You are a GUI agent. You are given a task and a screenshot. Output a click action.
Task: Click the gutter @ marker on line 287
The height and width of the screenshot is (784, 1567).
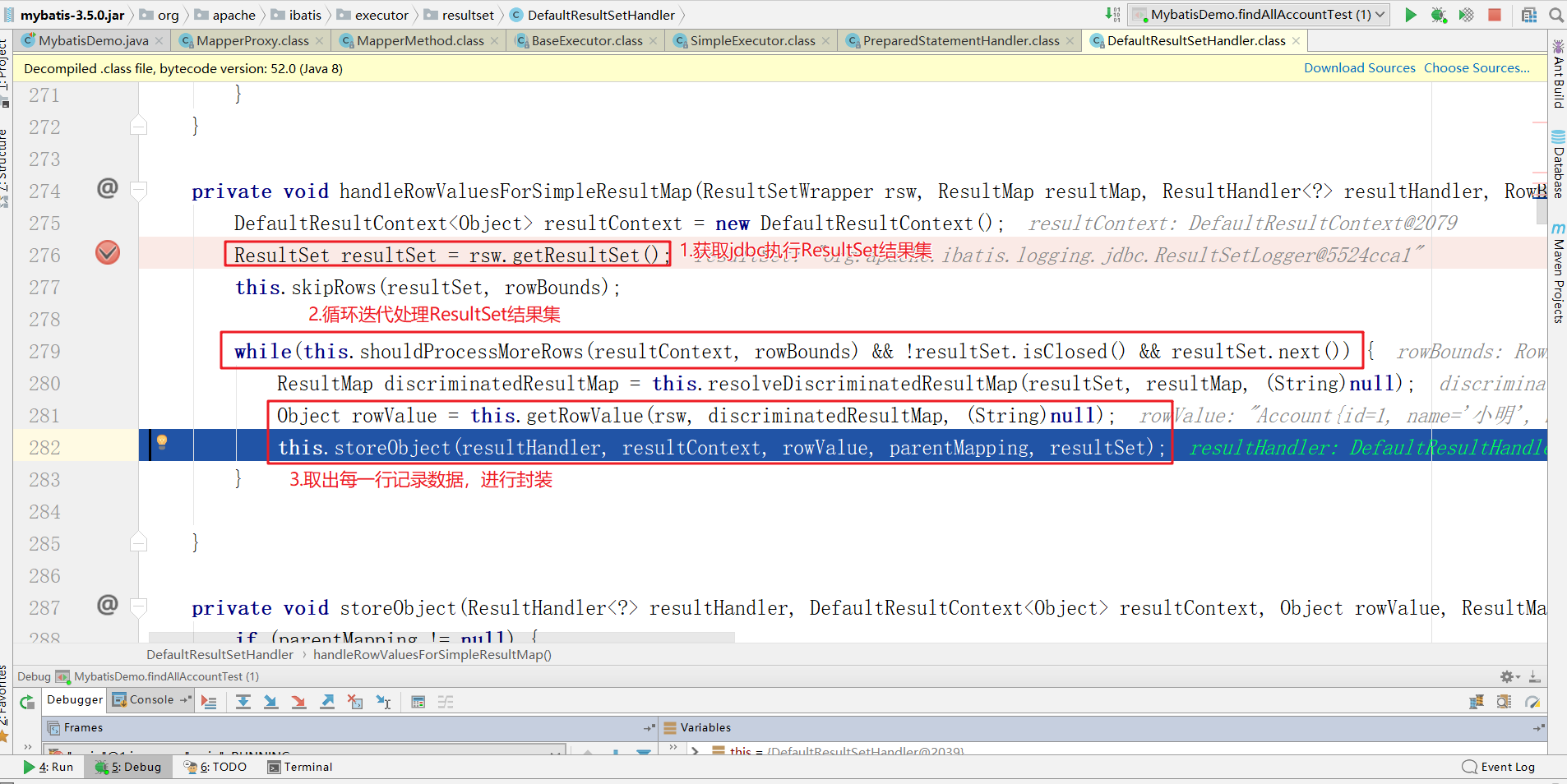[x=108, y=606]
